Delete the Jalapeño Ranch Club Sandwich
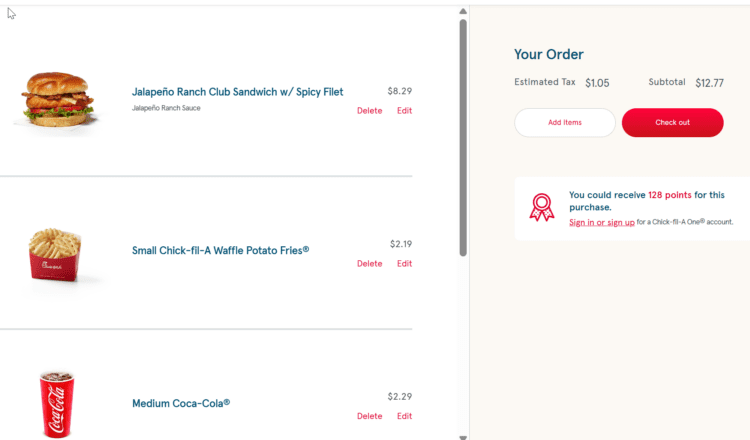 (369, 111)
